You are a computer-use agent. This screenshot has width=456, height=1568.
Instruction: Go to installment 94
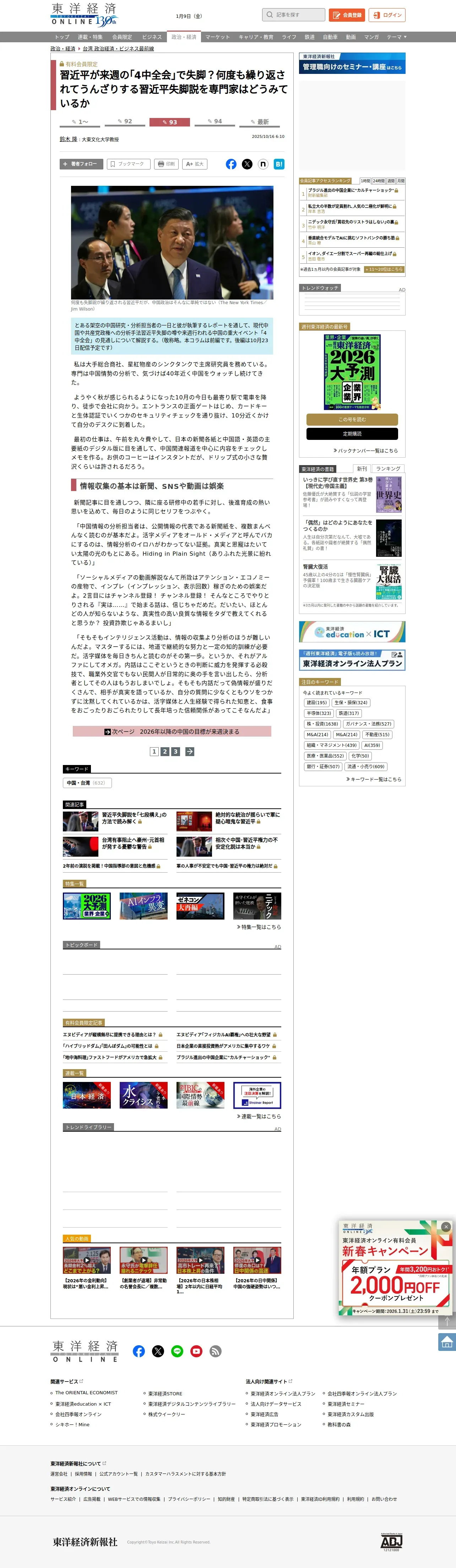tap(215, 122)
